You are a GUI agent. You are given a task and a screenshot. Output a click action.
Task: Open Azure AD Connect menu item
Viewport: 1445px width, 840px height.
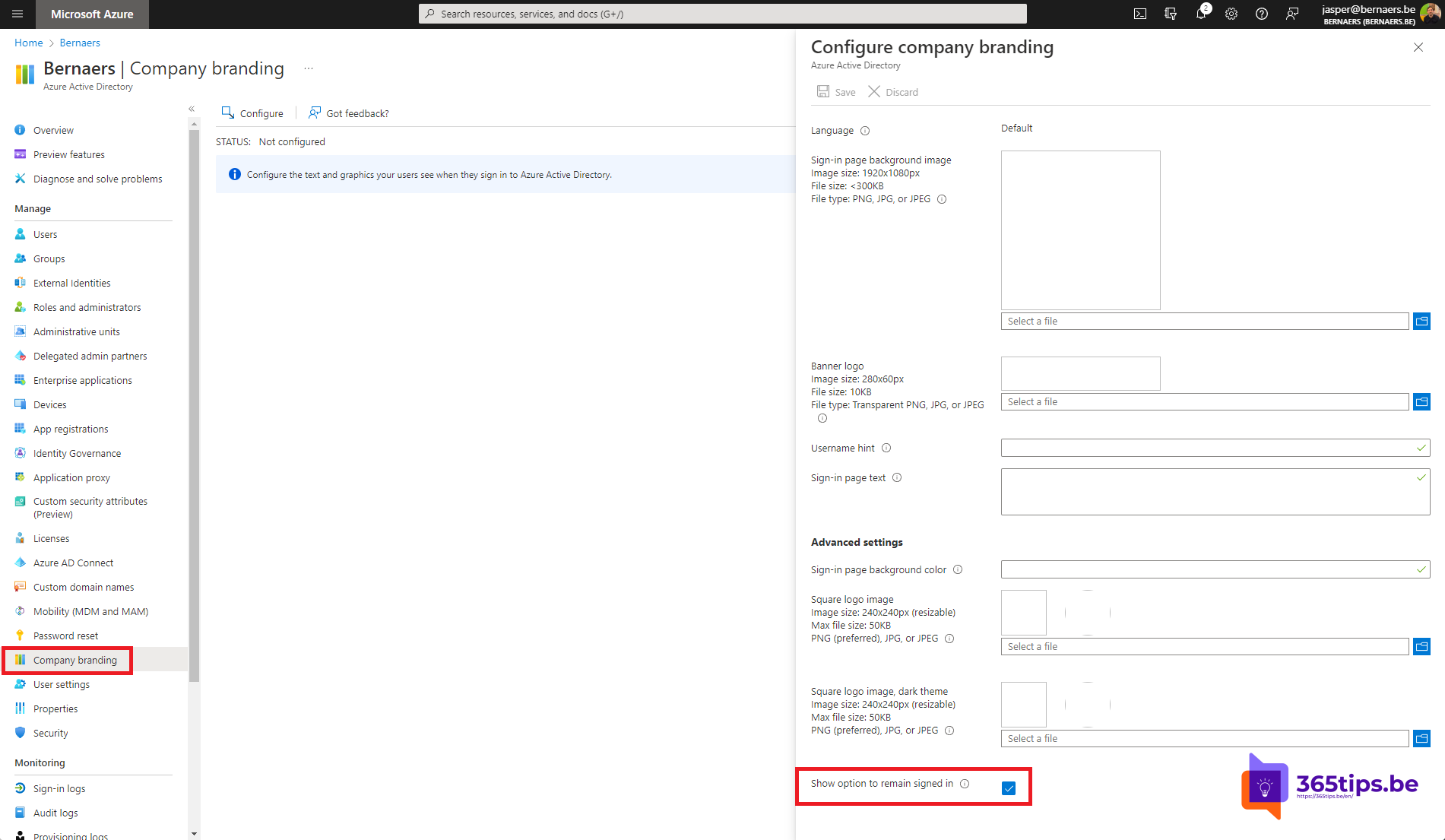coord(73,563)
